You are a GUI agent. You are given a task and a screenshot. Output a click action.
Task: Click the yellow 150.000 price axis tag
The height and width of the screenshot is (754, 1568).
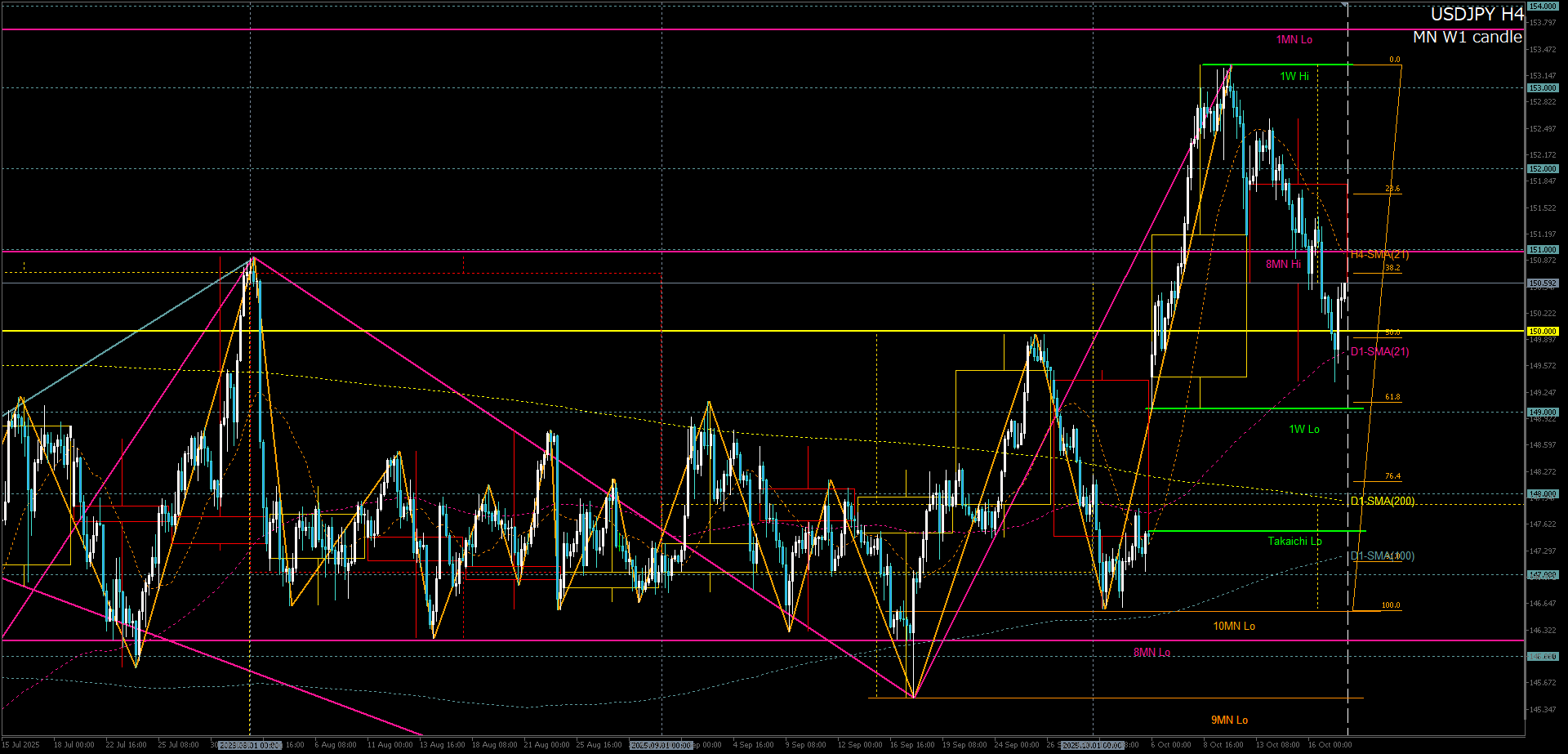coord(1543,332)
